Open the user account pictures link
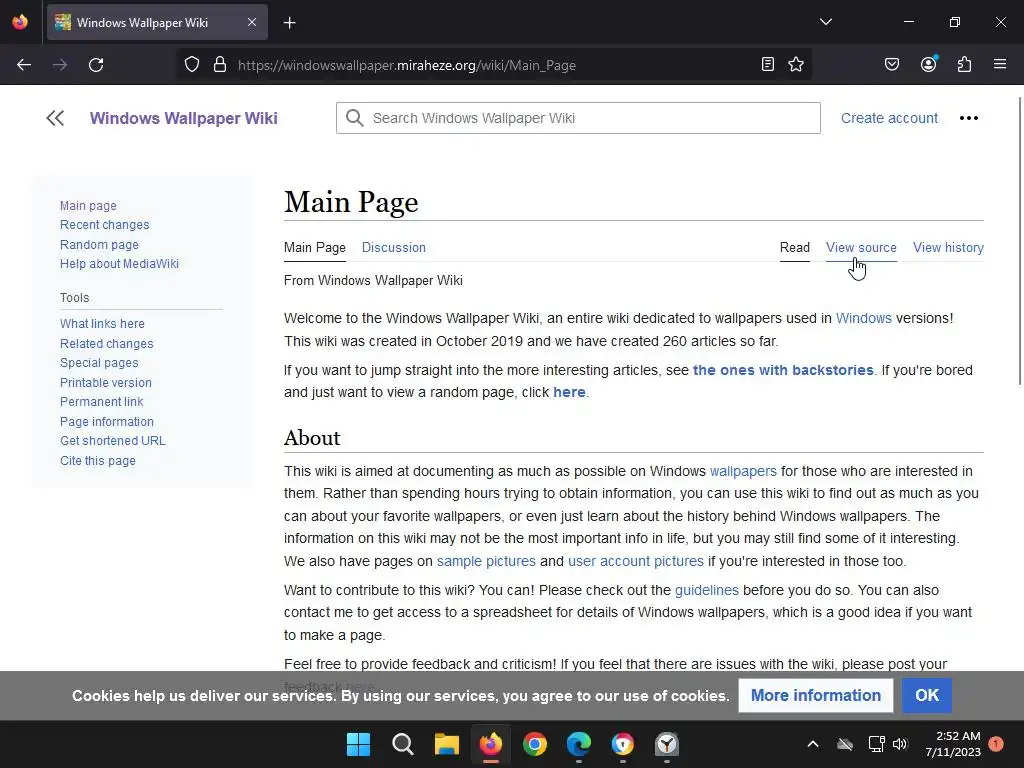The image size is (1024, 768). [636, 562]
